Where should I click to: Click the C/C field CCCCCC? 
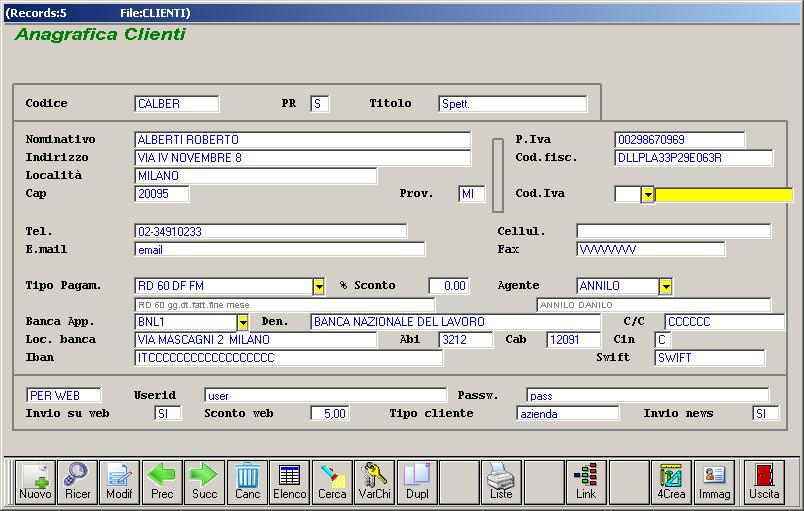[725, 321]
